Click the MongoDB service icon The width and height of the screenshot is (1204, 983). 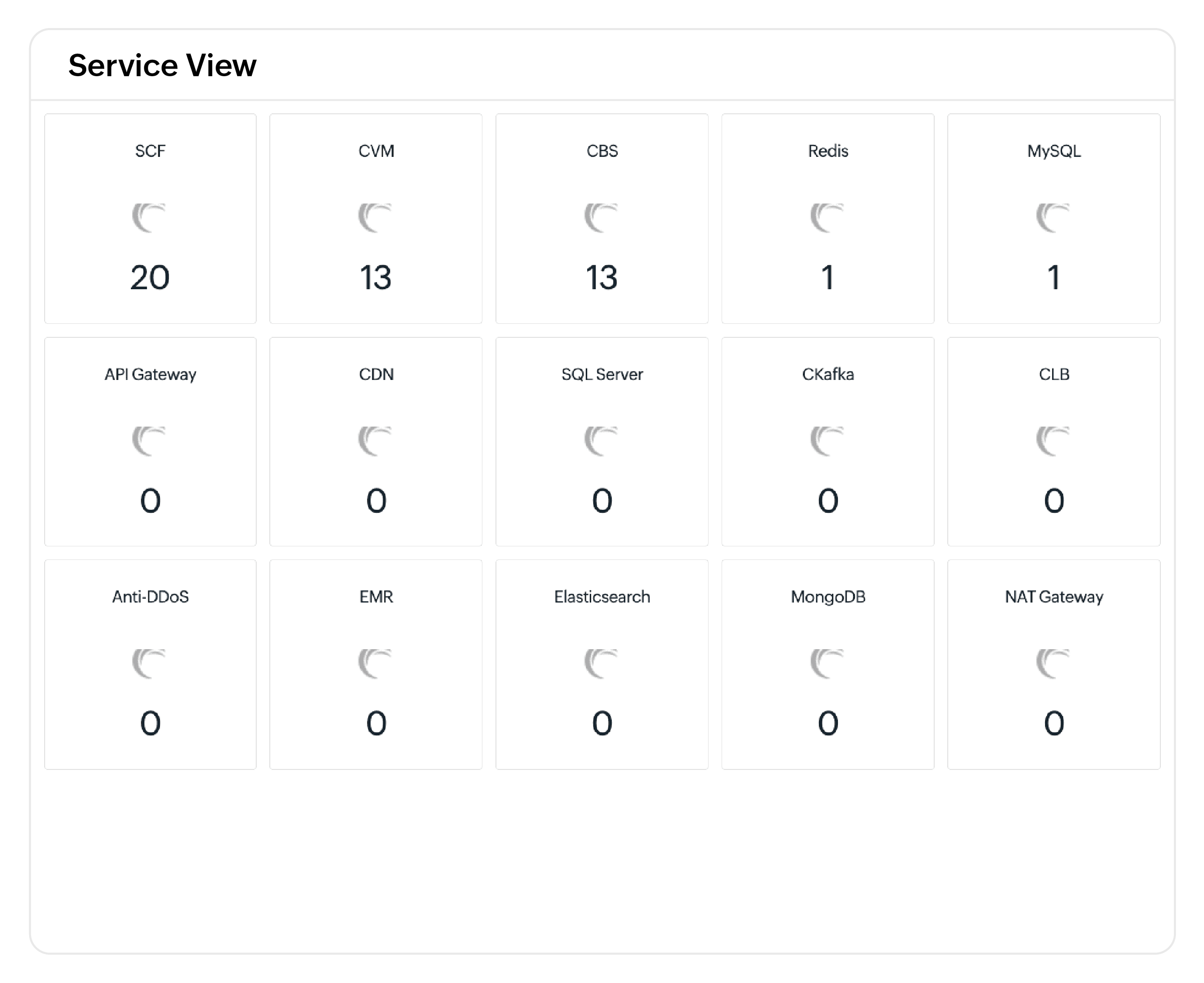tap(827, 663)
